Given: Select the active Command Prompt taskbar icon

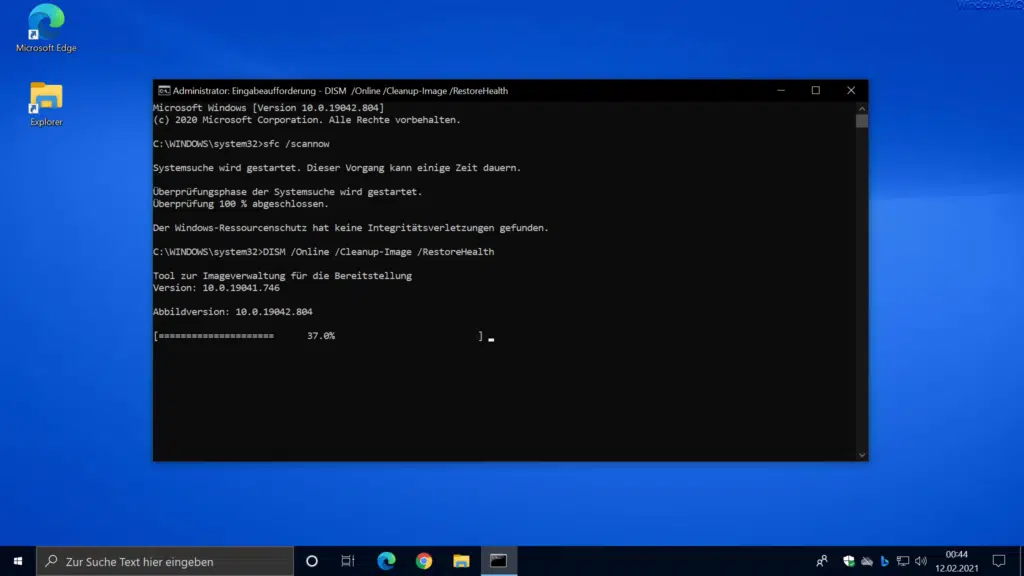Looking at the screenshot, I should 498,561.
